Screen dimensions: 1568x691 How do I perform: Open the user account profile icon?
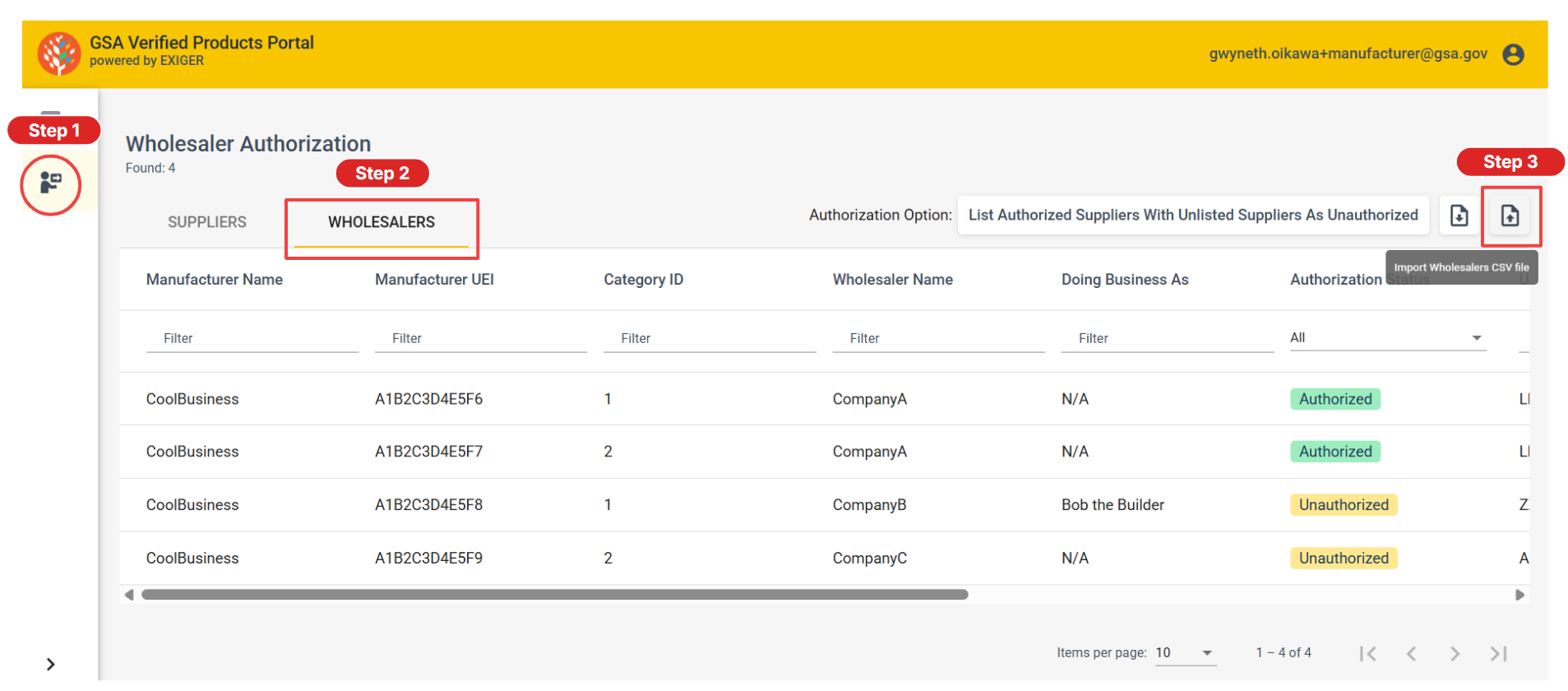[x=1513, y=54]
